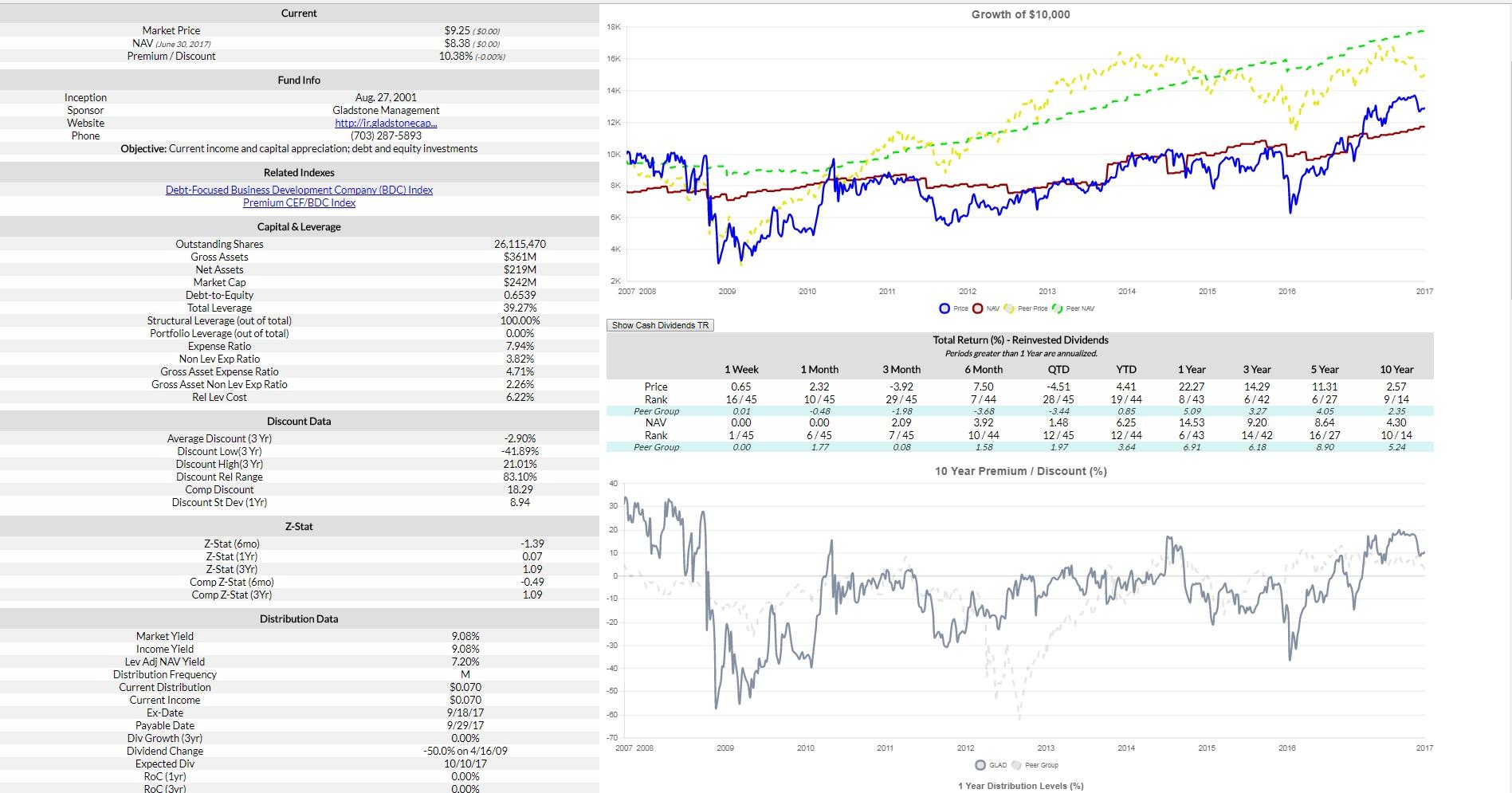The image size is (1512, 793).
Task: Click the GLAD legend circle icon
Action: [x=980, y=764]
